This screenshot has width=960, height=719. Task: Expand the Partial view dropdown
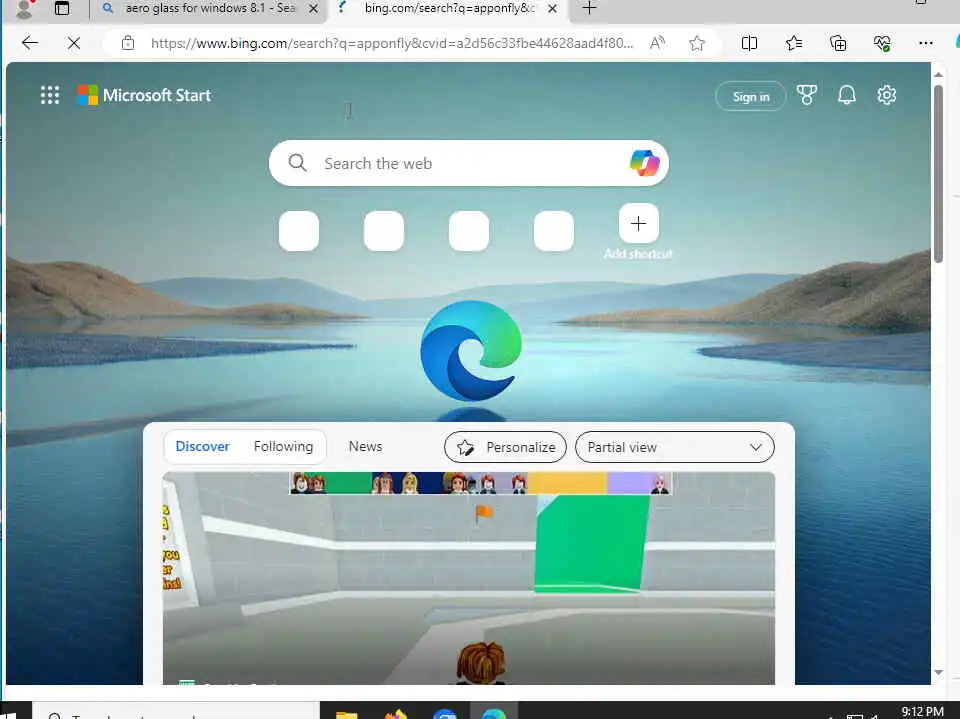click(675, 447)
